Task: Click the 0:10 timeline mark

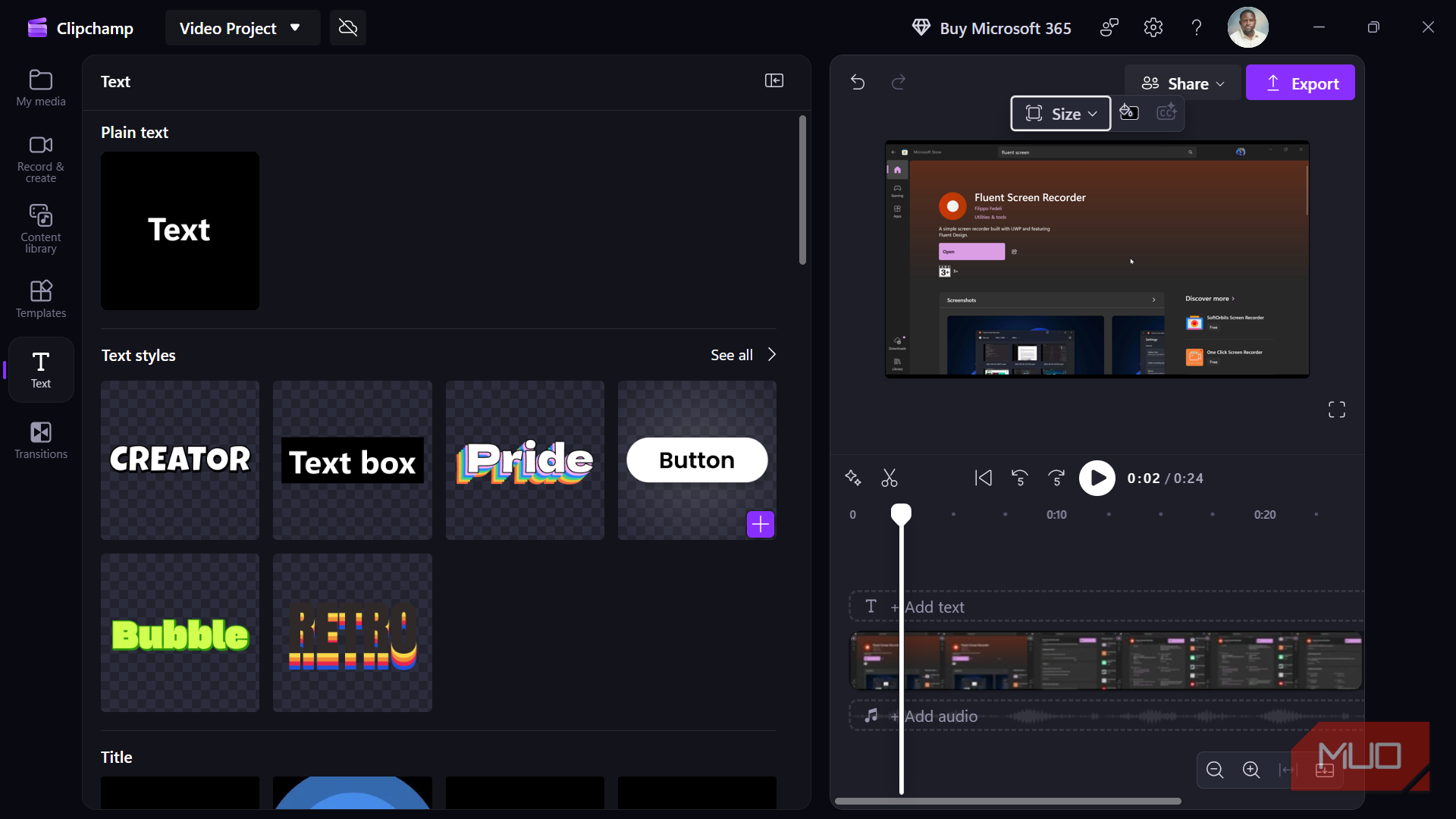Action: click(x=1056, y=514)
